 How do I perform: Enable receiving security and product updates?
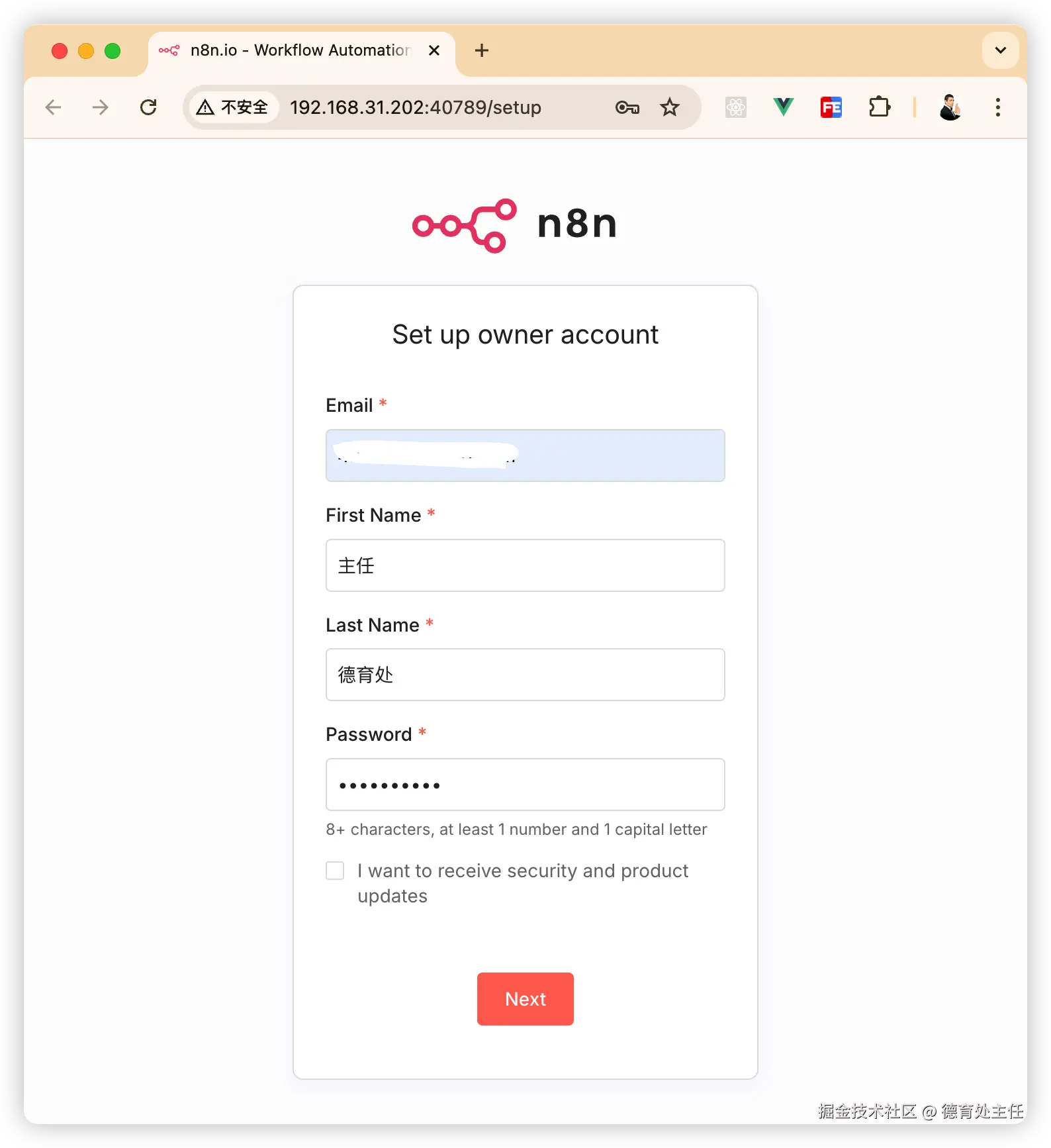click(x=335, y=871)
